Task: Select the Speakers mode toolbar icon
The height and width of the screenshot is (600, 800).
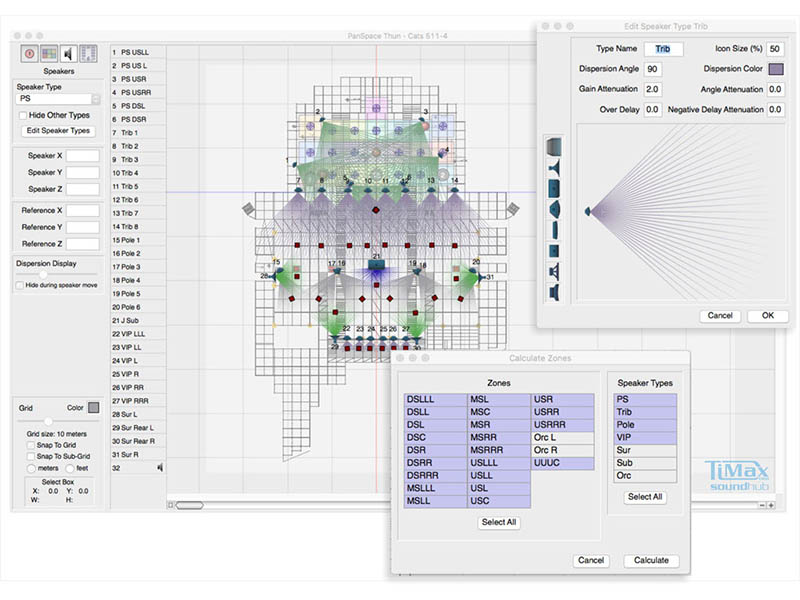Action: [x=68, y=53]
